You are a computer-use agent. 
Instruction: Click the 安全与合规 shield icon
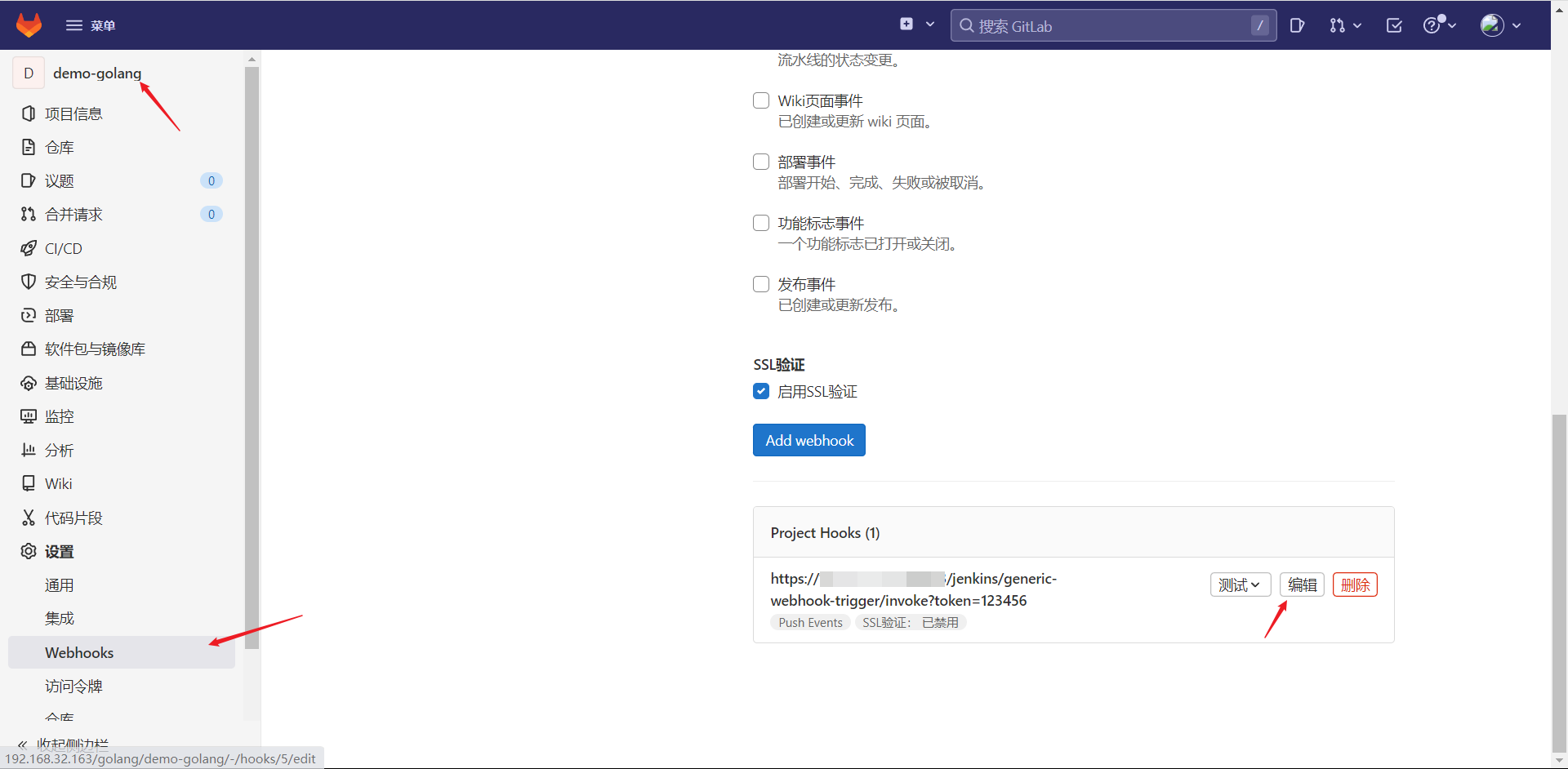29,282
